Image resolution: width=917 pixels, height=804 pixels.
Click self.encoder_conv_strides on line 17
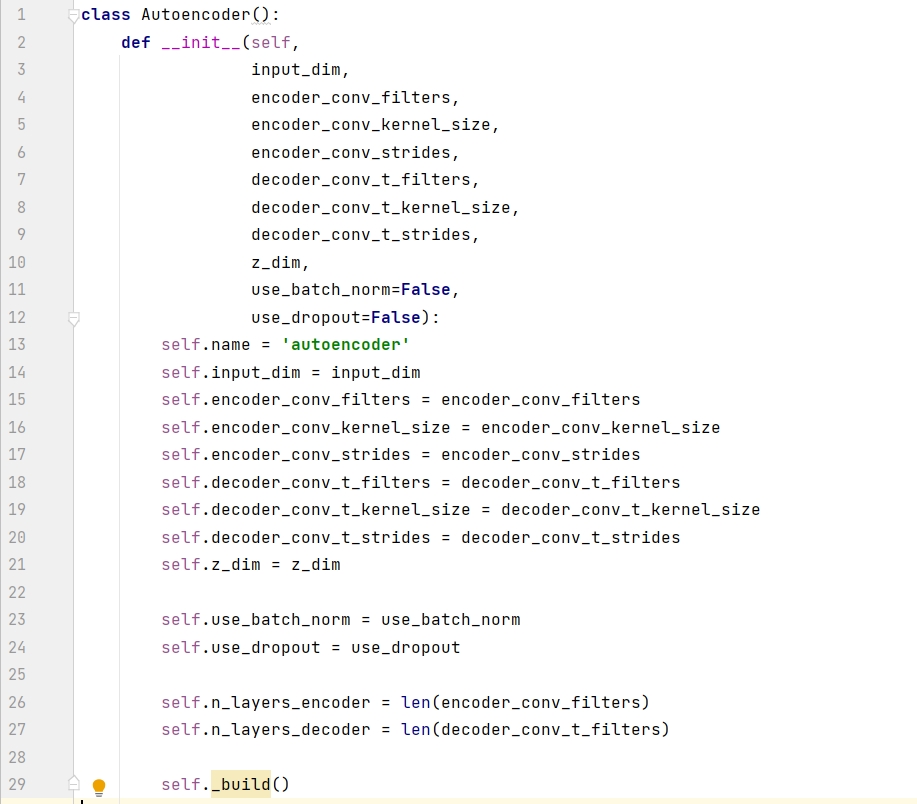pyautogui.click(x=286, y=454)
